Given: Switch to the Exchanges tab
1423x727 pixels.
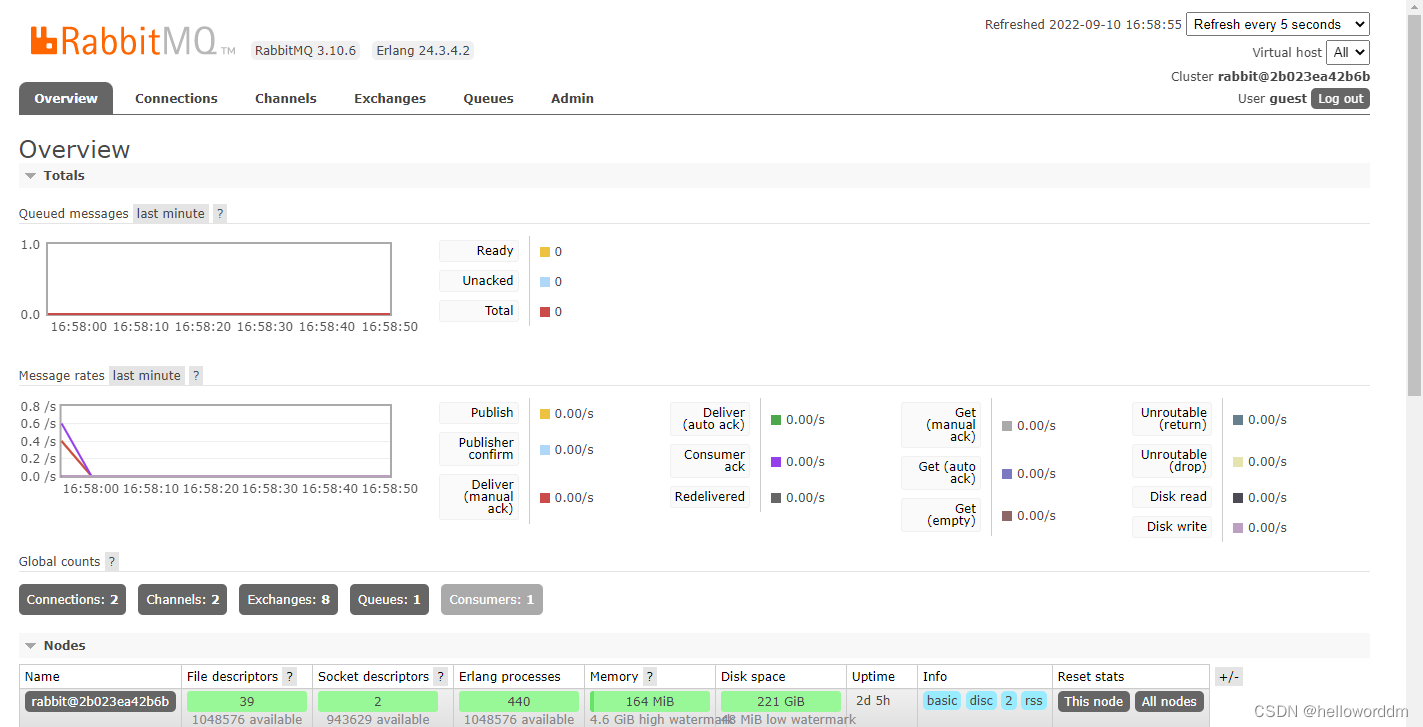Looking at the screenshot, I should click(x=390, y=98).
